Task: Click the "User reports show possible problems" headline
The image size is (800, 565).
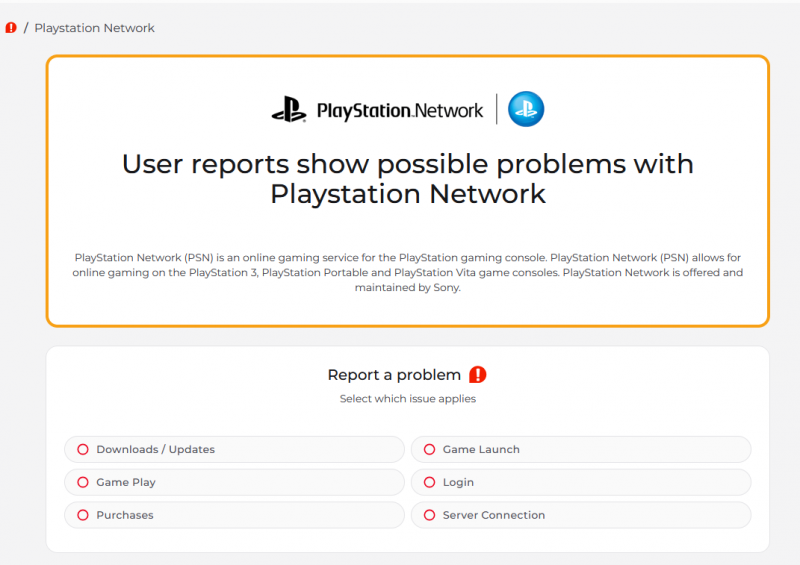Action: click(x=408, y=179)
